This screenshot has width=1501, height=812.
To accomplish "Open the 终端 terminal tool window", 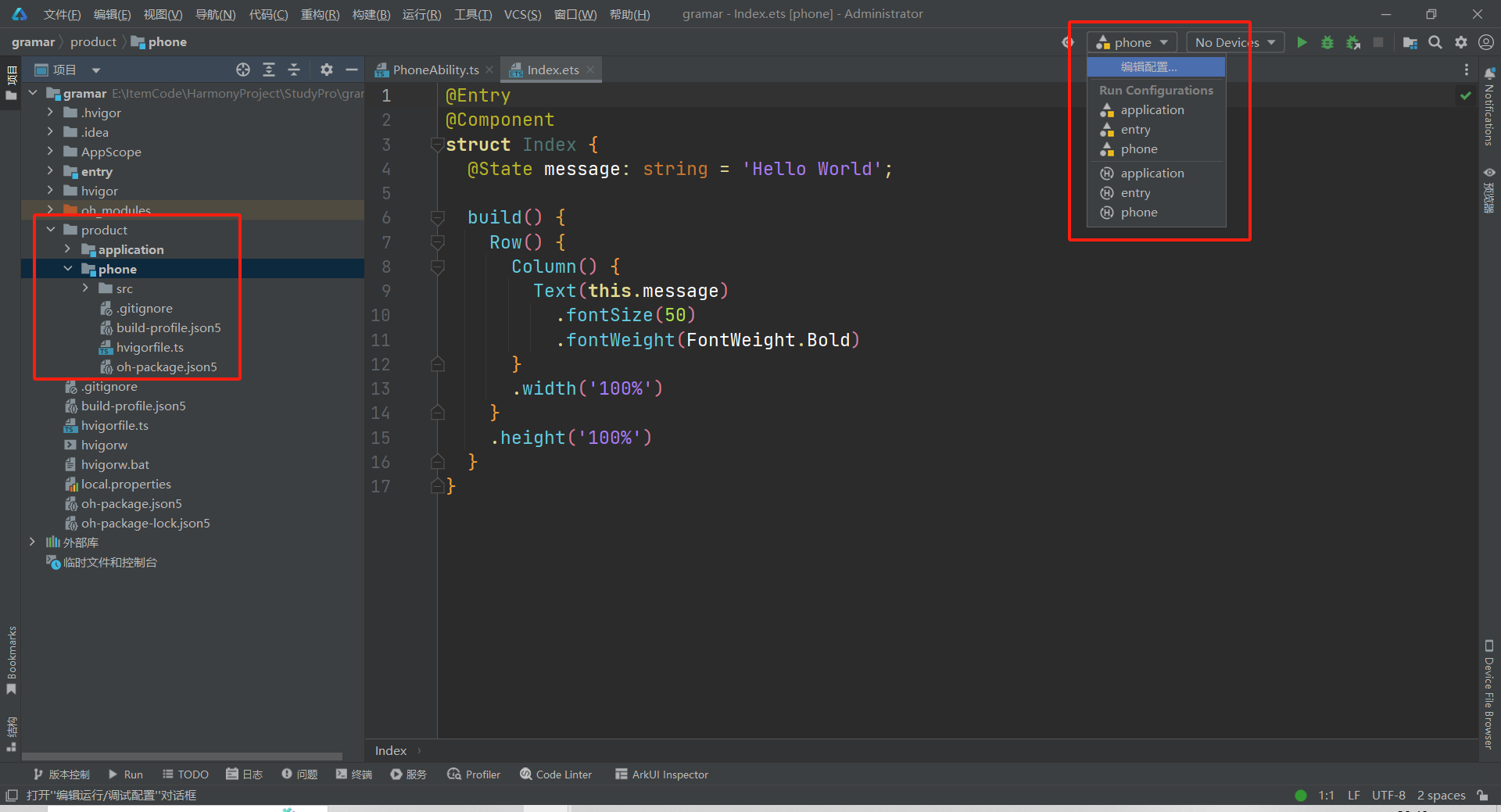I will [x=354, y=774].
